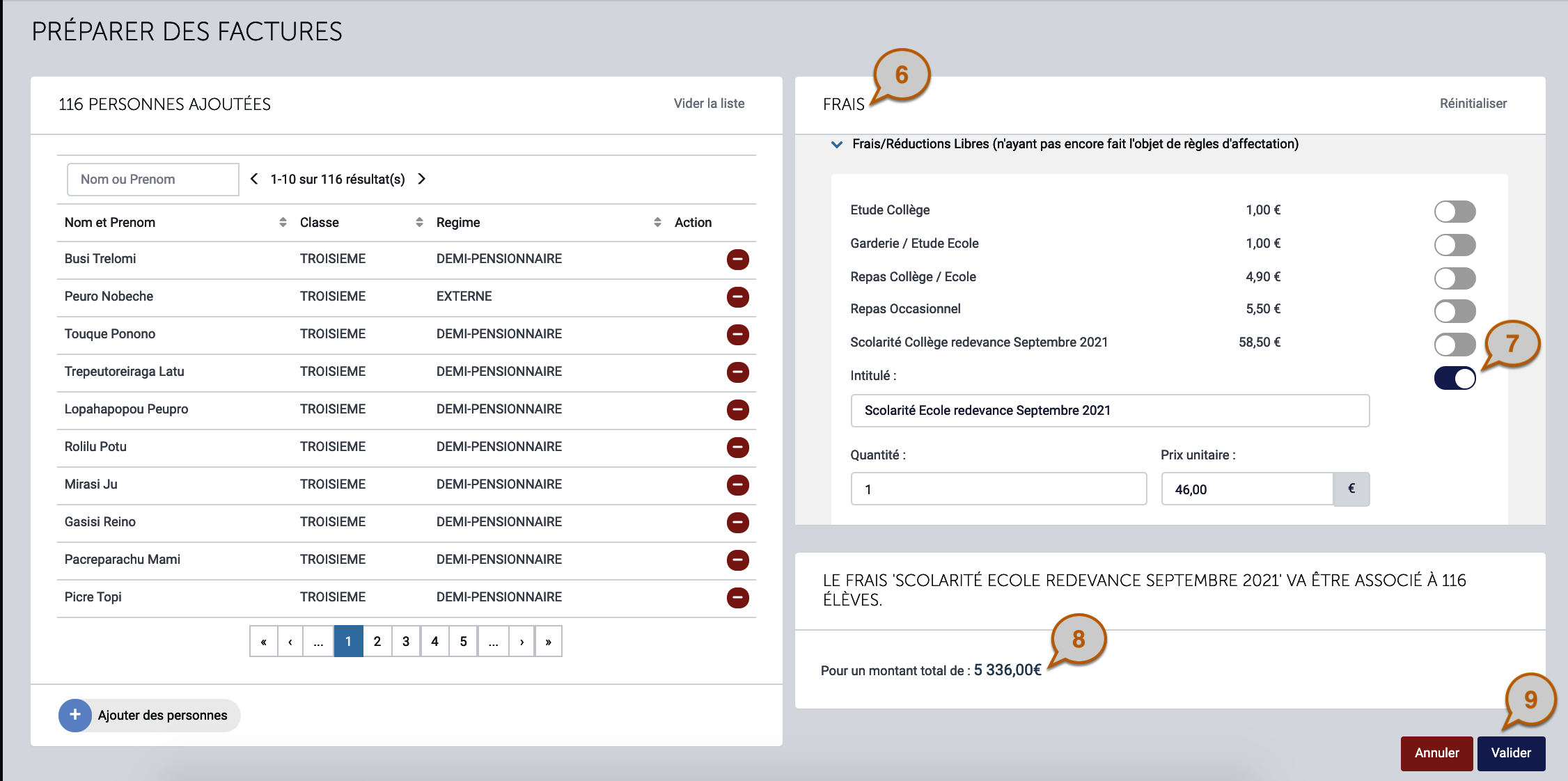This screenshot has width=1568, height=781.
Task: Select page 2 in pagination
Action: [377, 641]
